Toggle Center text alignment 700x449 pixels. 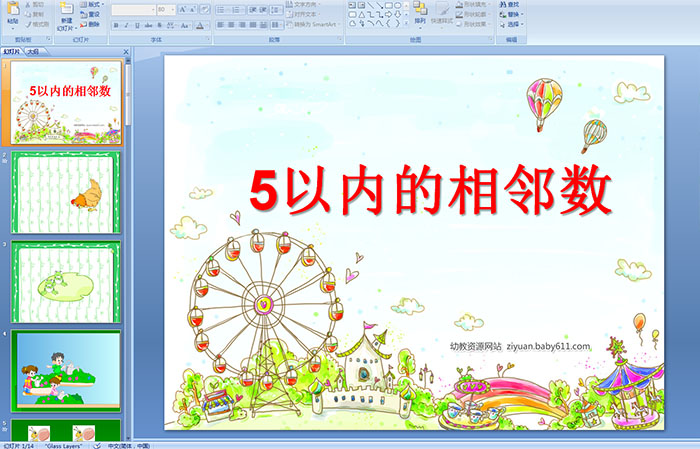[231, 25]
